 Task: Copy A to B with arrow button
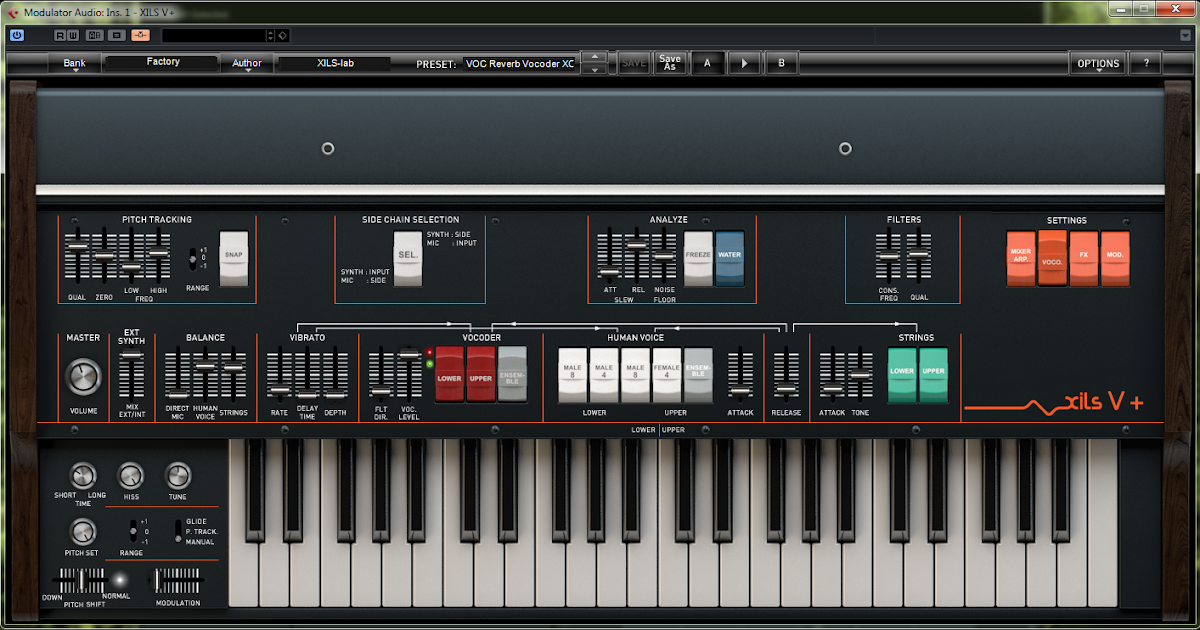[x=744, y=63]
